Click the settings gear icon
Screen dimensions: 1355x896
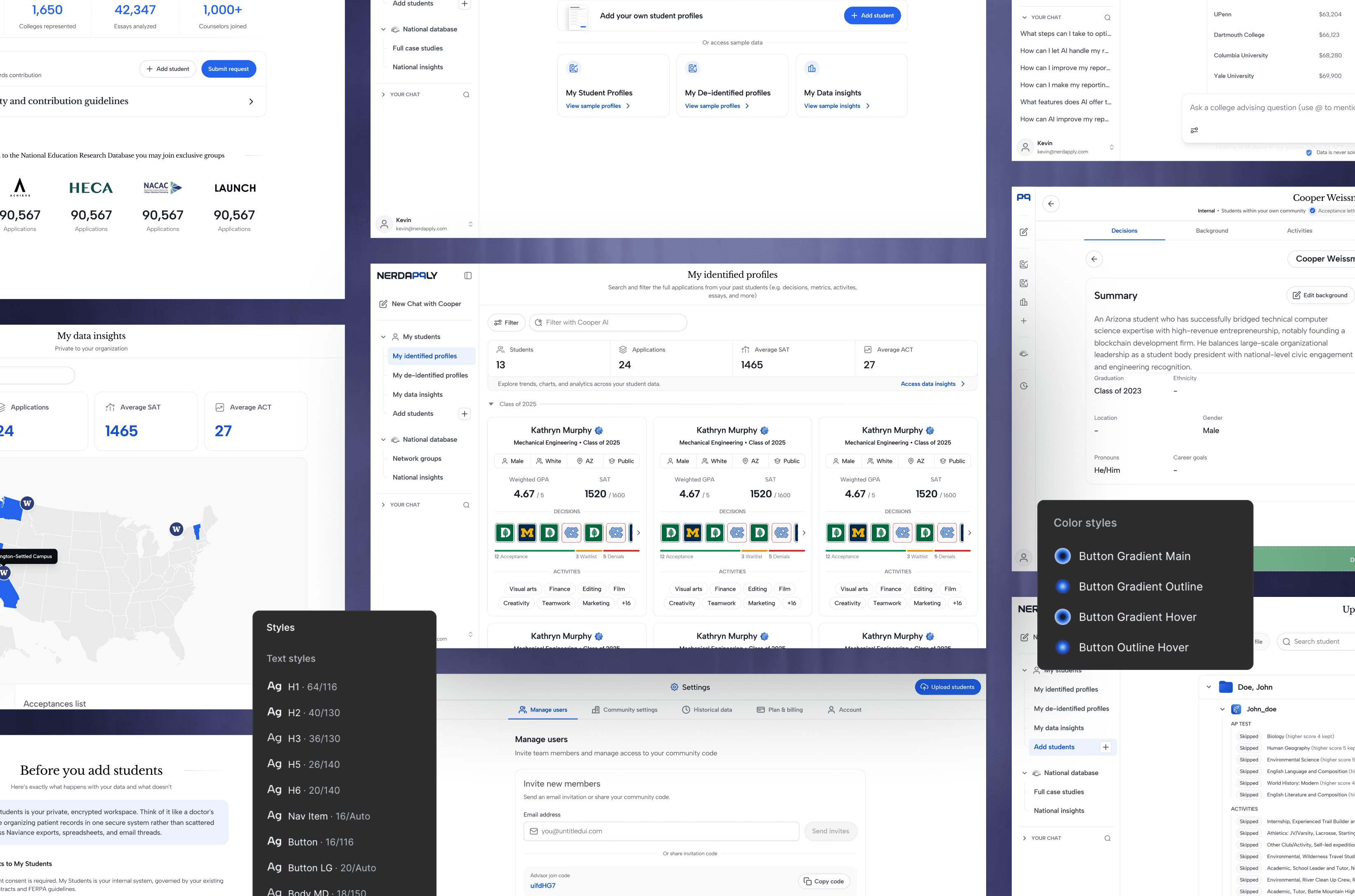click(674, 687)
